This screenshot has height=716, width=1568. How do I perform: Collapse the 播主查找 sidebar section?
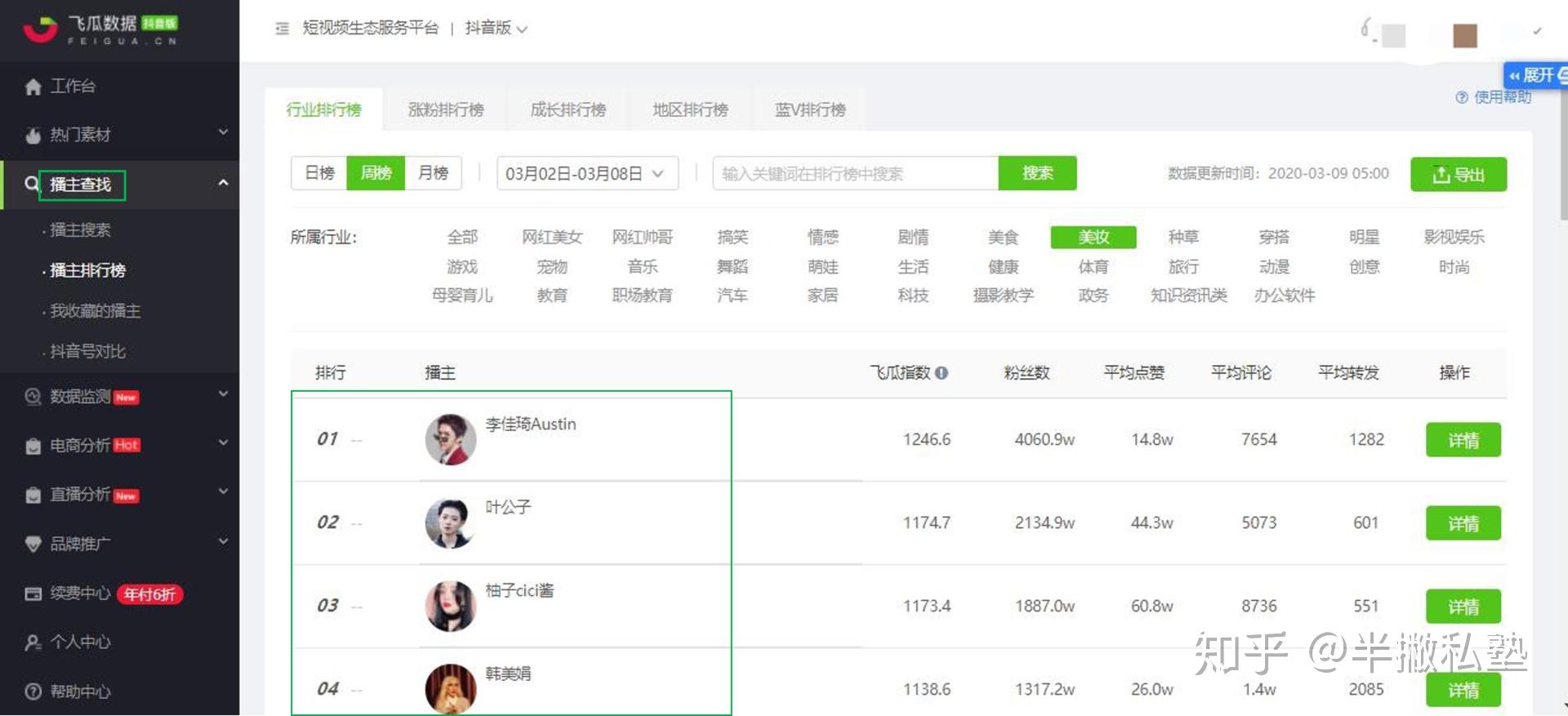pyautogui.click(x=223, y=183)
